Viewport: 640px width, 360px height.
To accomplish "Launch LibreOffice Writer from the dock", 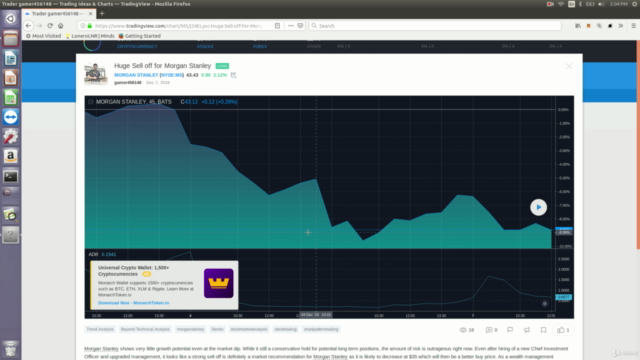I will (11, 58).
